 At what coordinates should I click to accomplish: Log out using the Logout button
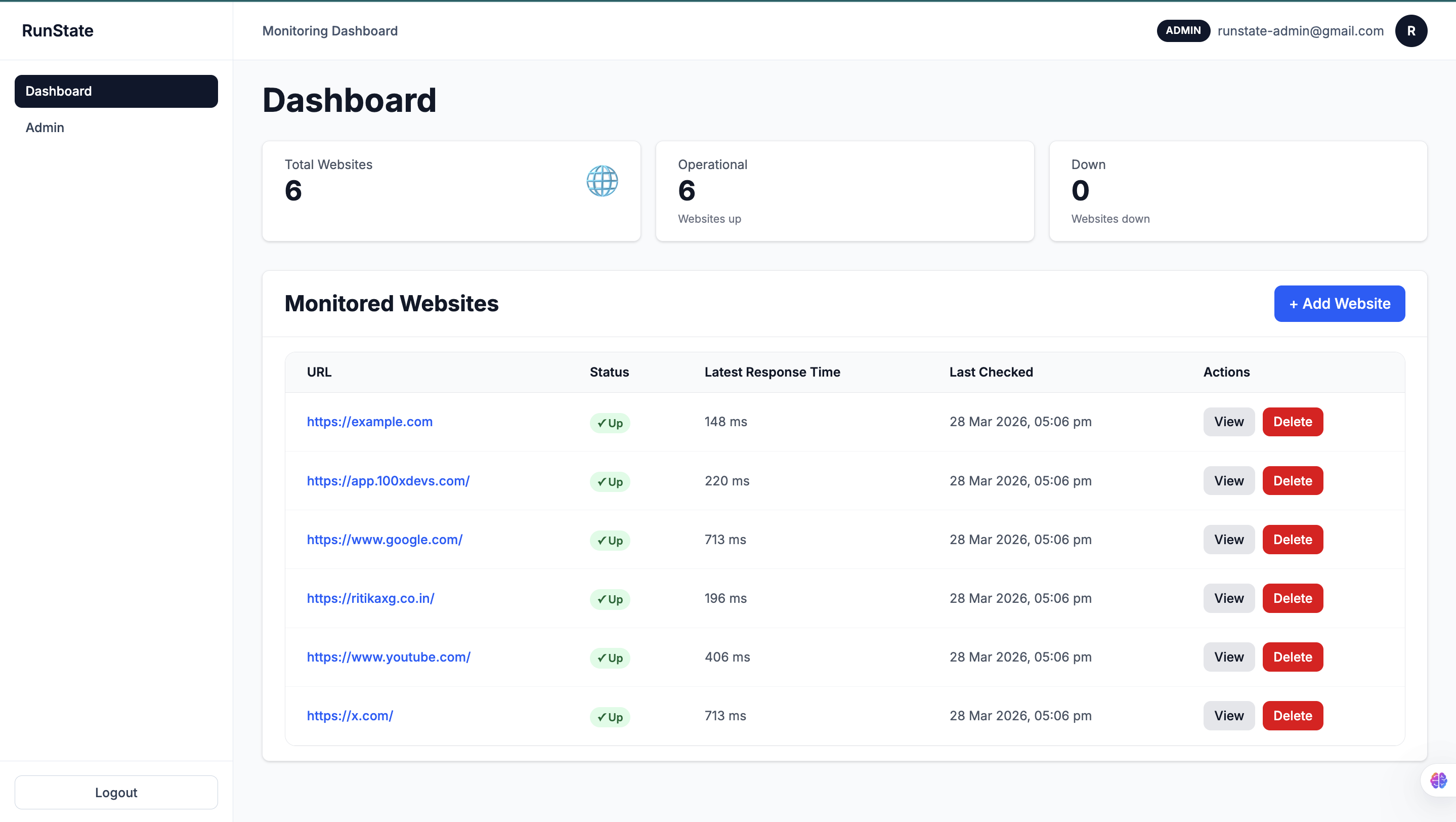116,792
